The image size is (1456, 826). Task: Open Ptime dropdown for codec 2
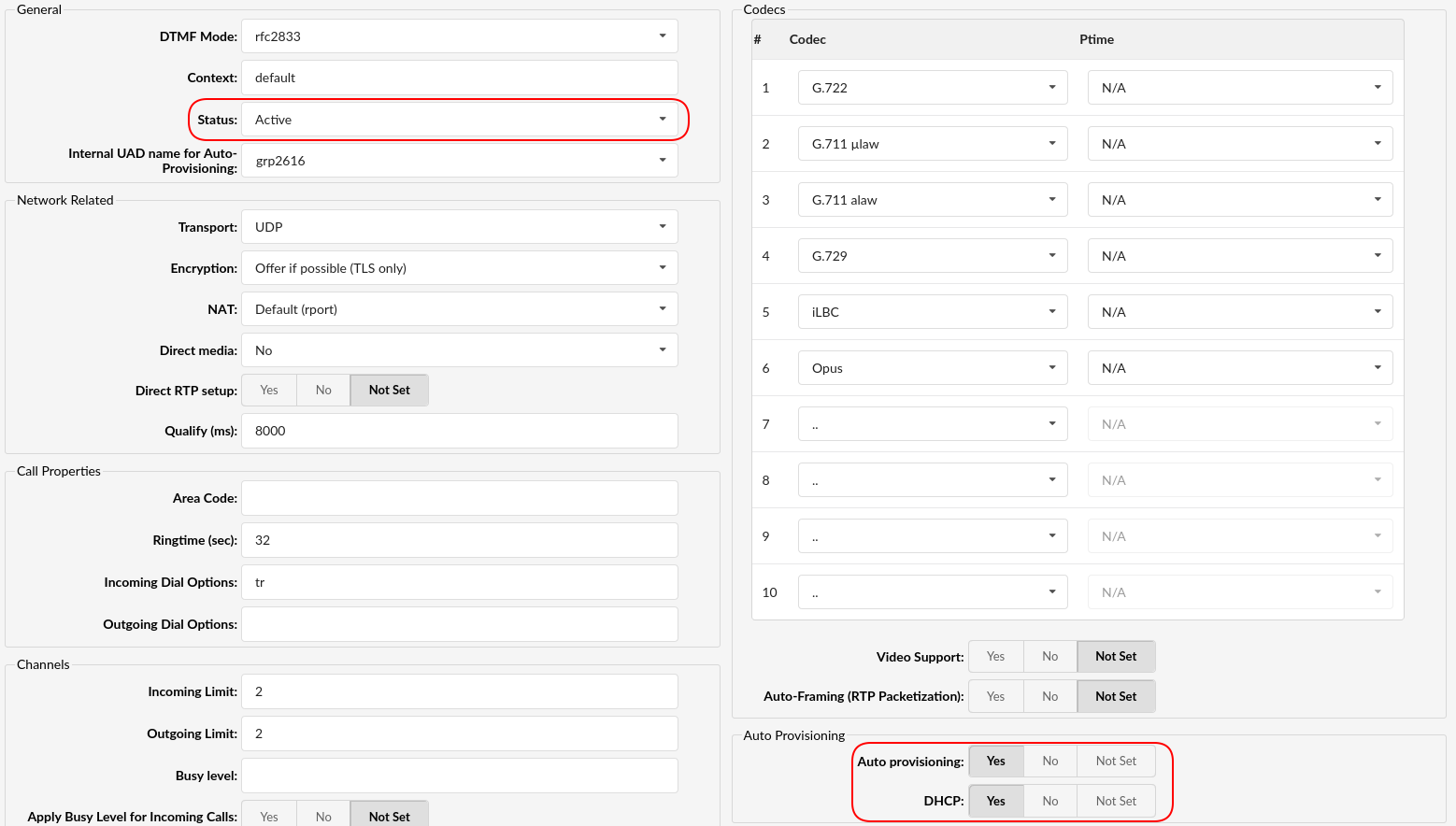[x=1239, y=144]
